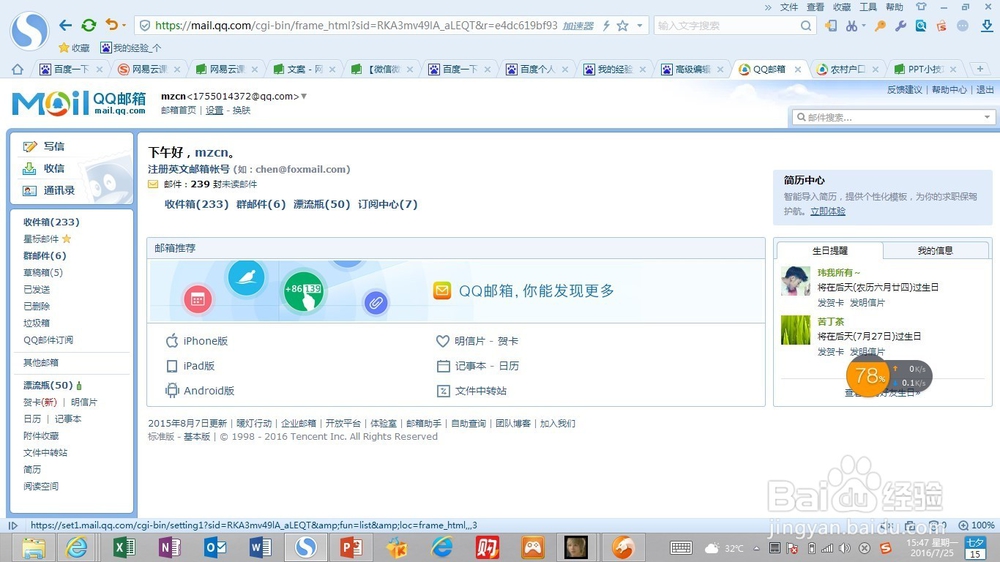The image size is (1000, 562).
Task: Open 阅读空间 in the sidebar
Action: [41, 486]
